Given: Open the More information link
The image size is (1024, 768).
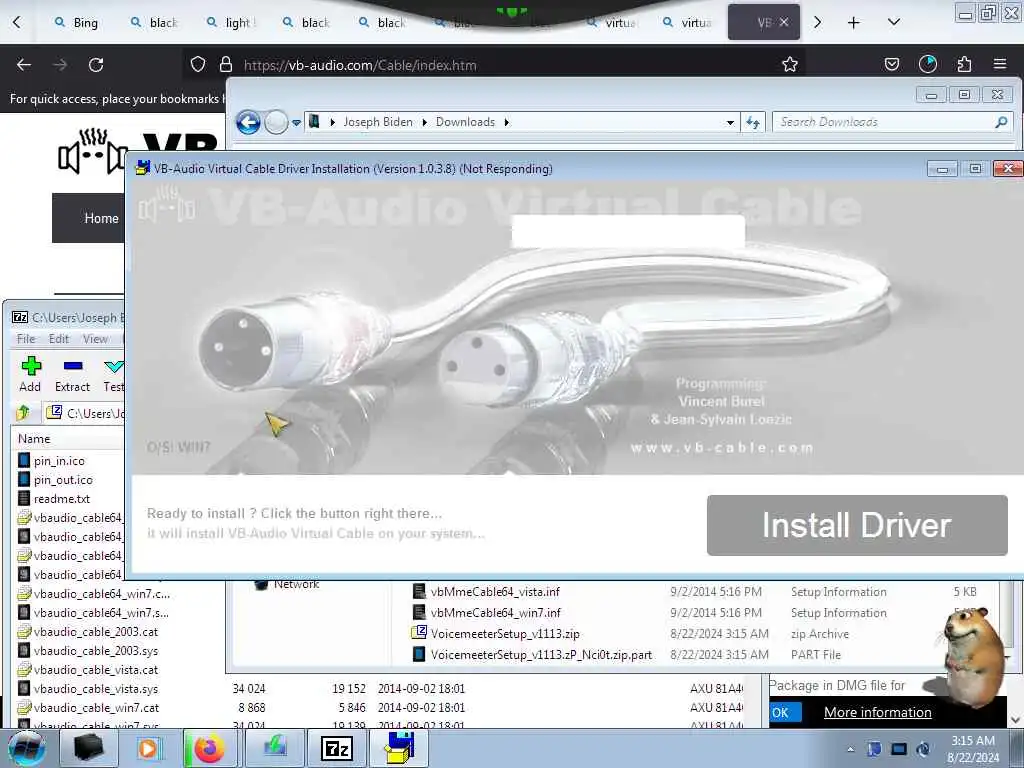Looking at the screenshot, I should [877, 712].
